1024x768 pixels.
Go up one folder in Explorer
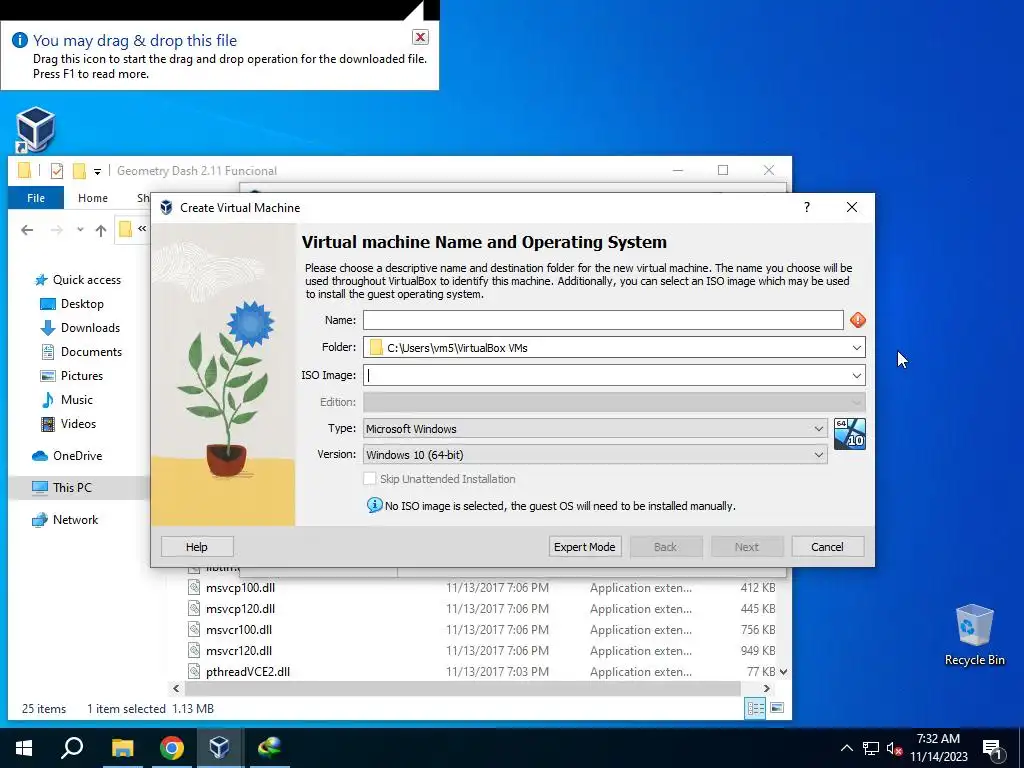pyautogui.click(x=101, y=230)
